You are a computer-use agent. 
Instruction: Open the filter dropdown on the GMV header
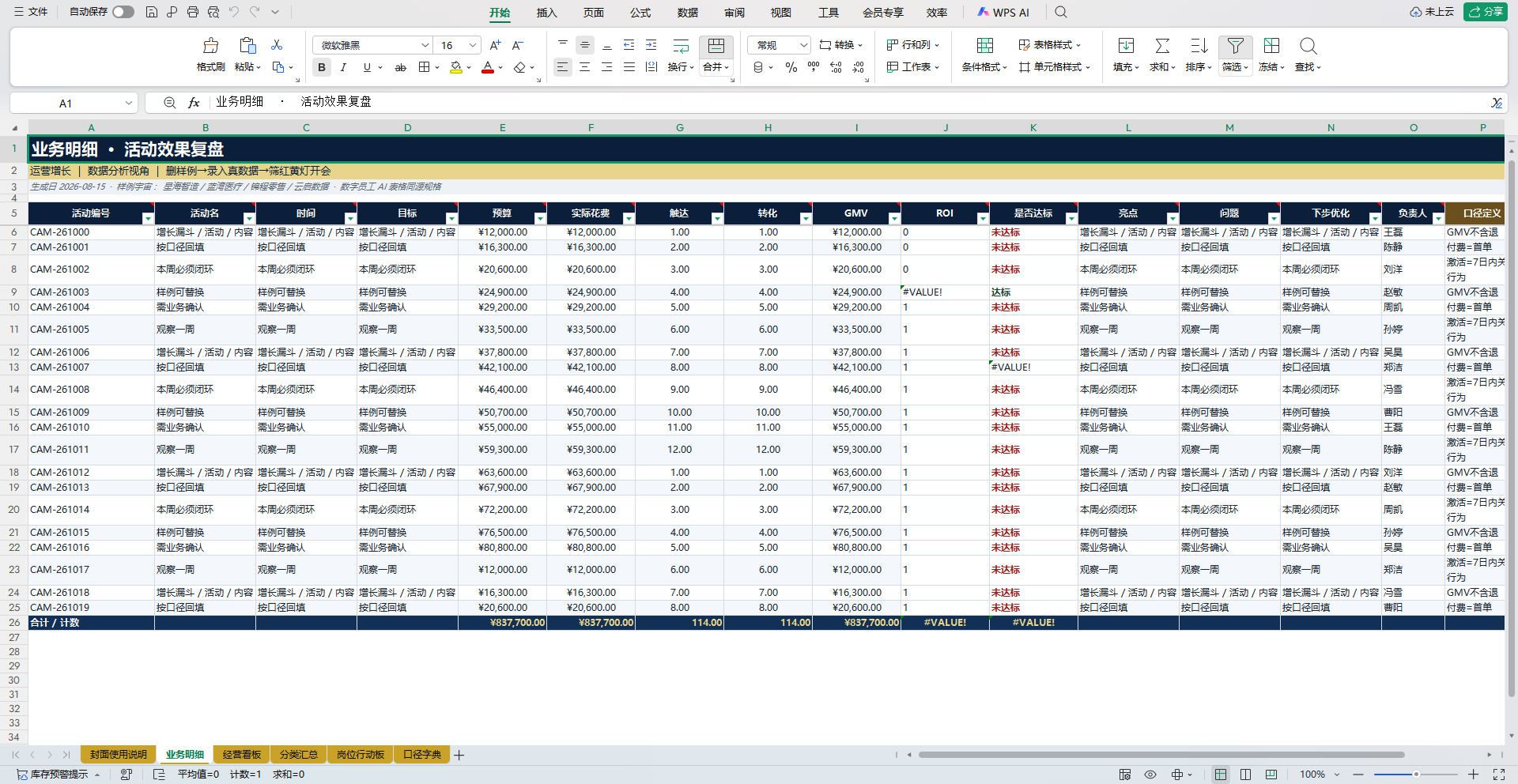[x=894, y=218]
